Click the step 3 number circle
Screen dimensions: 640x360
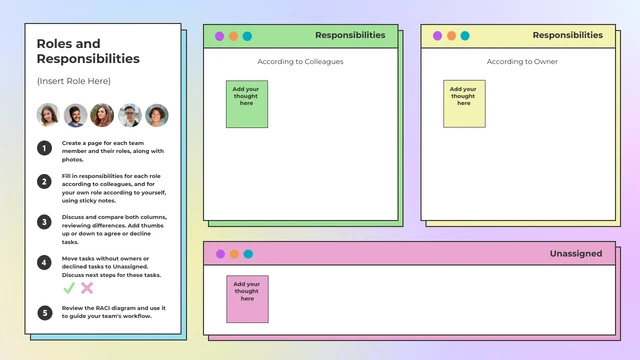44,222
